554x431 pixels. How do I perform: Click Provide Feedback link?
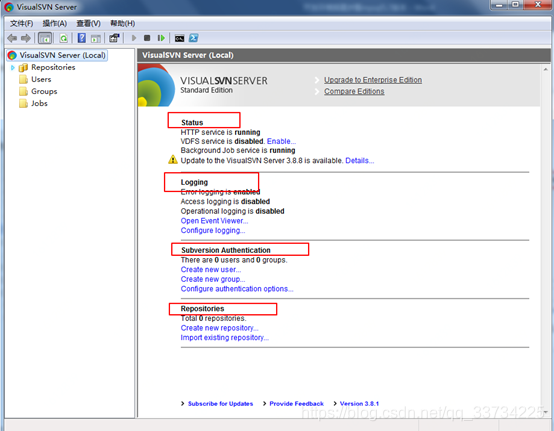[296, 403]
